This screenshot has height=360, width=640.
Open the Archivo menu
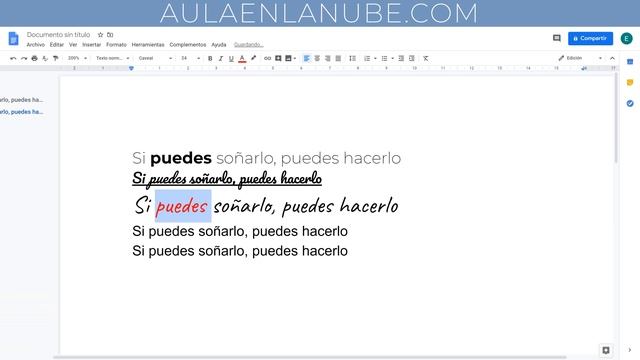coord(36,44)
